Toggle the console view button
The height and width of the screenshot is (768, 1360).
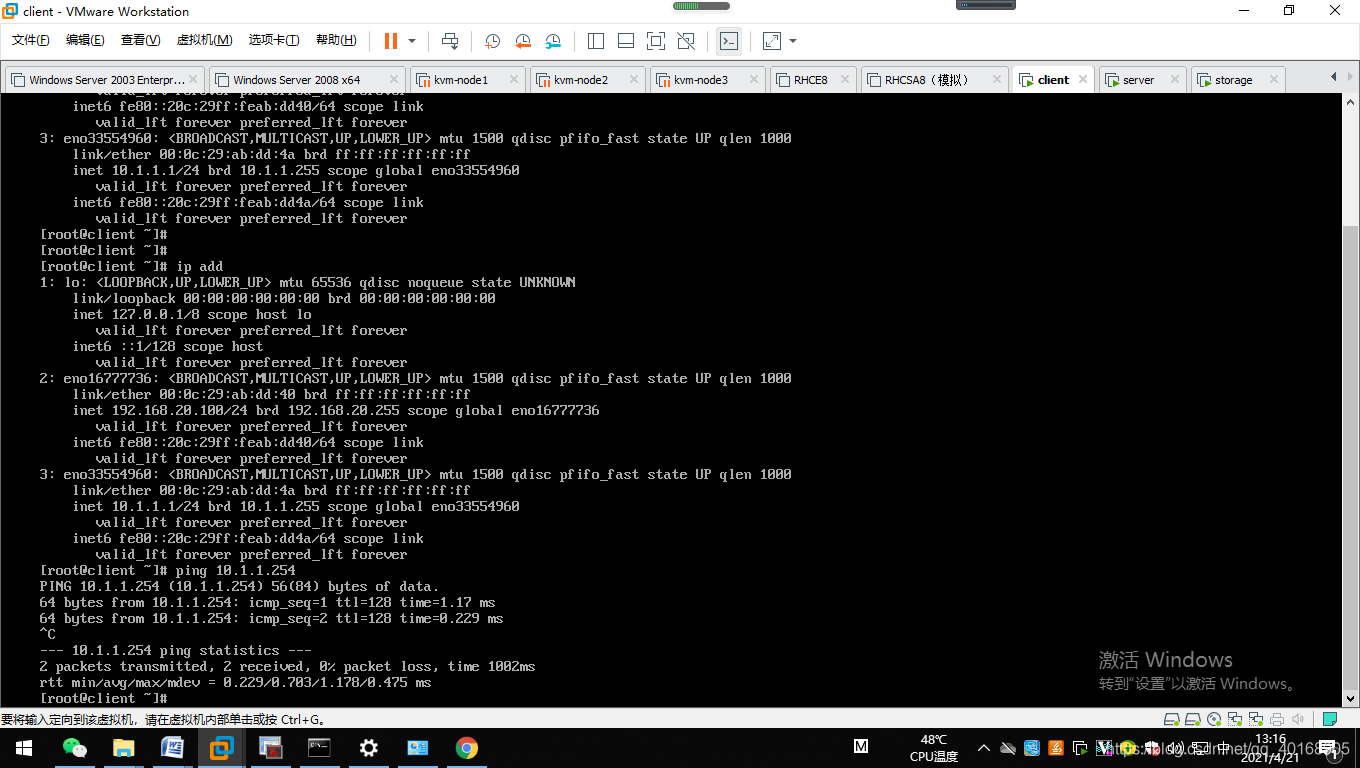[x=729, y=41]
